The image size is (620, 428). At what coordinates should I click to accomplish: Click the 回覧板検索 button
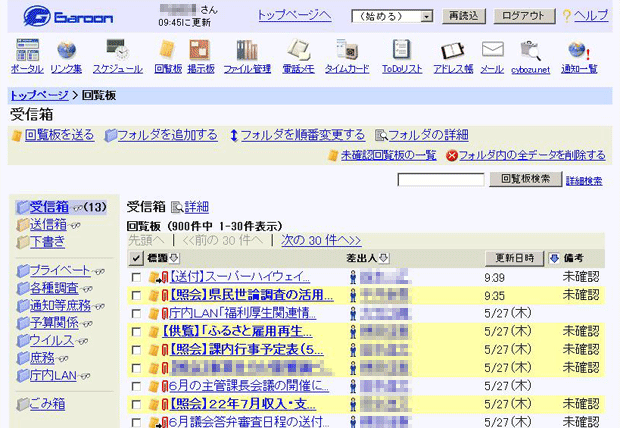[x=525, y=179]
